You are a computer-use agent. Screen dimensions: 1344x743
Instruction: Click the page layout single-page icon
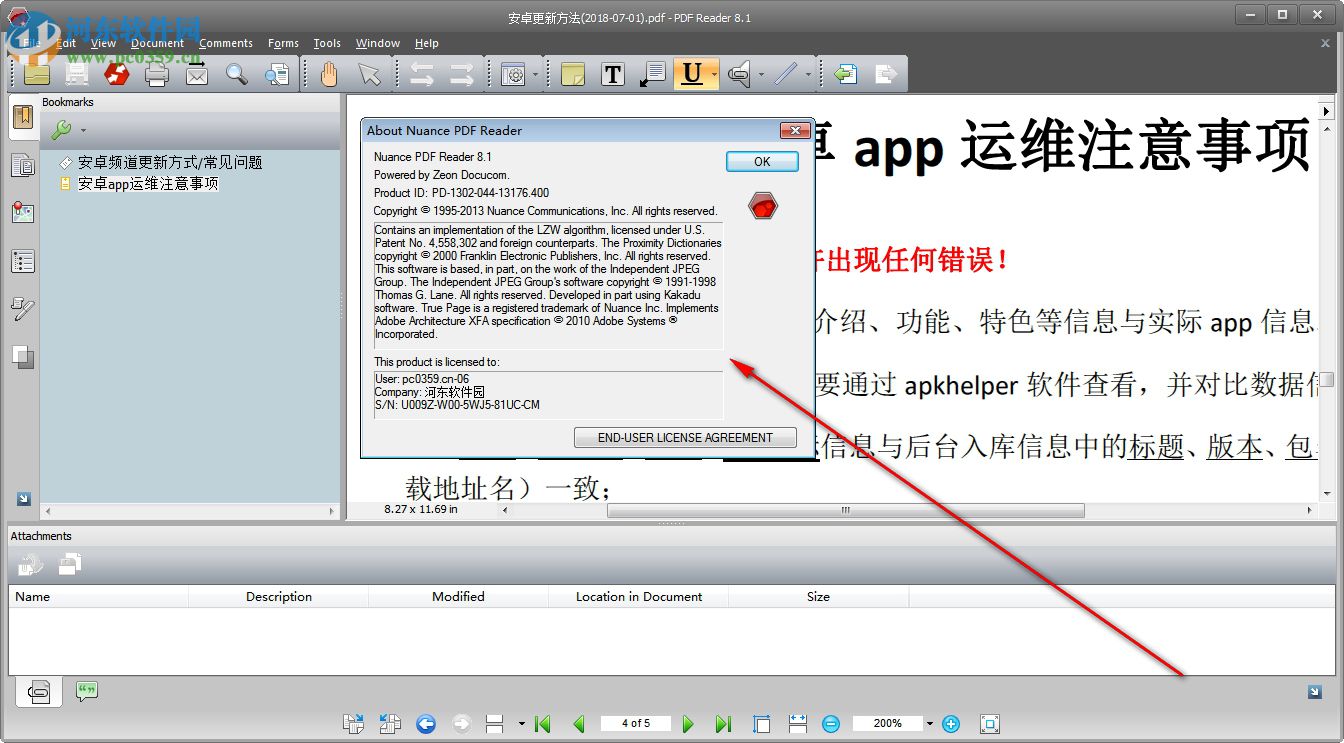point(494,723)
